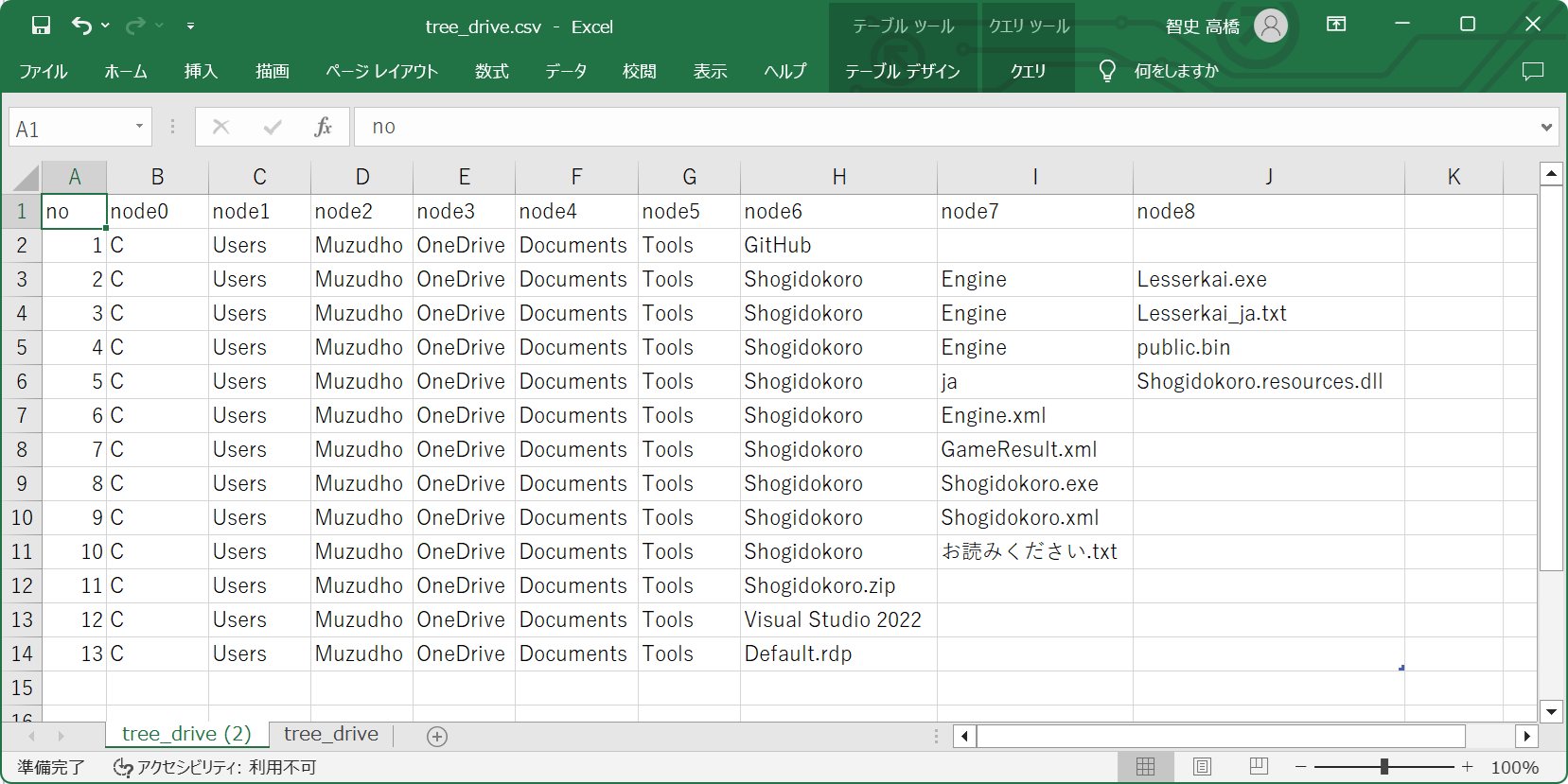Click アクセシビリティ: 利用不可 status entry
Image resolution: width=1568 pixels, height=784 pixels.
point(215,767)
